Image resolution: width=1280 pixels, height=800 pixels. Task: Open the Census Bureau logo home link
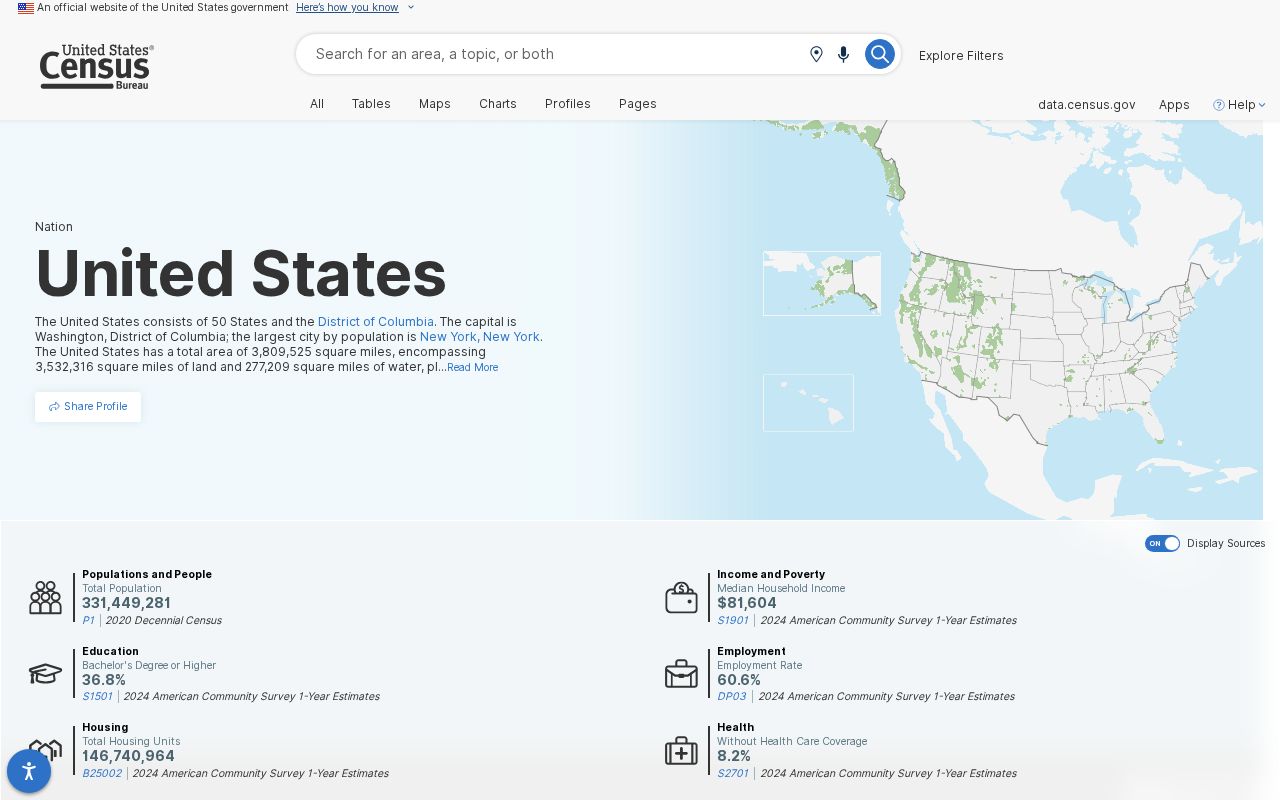[x=97, y=67]
